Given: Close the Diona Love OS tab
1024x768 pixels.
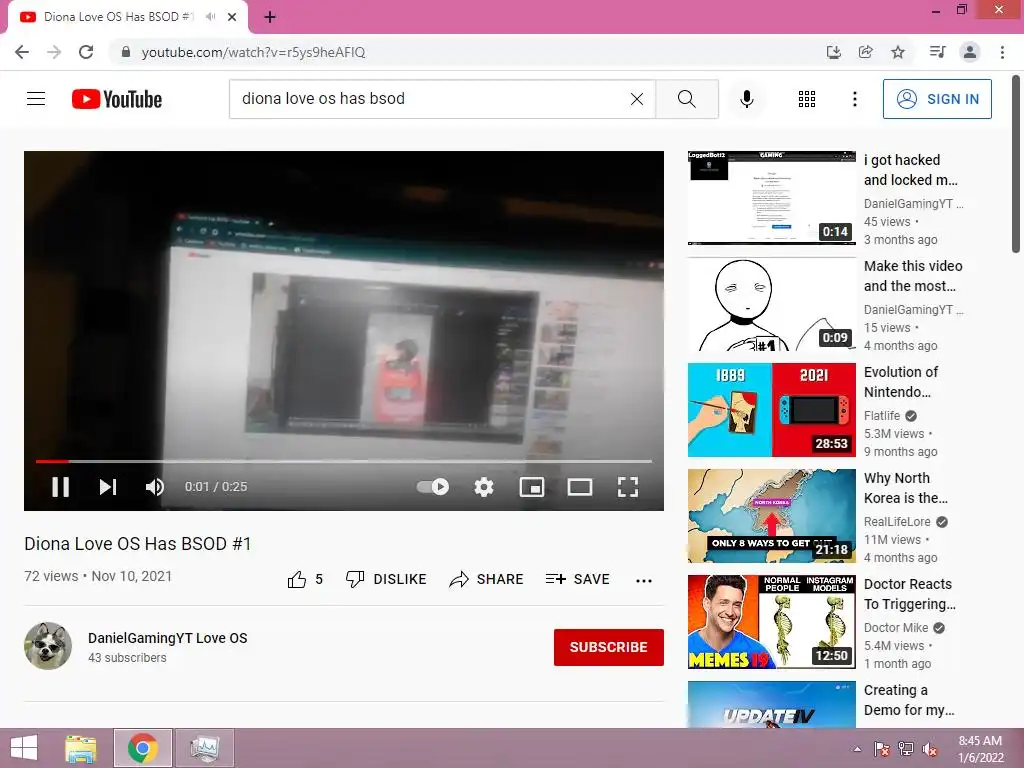Looking at the screenshot, I should (232, 17).
